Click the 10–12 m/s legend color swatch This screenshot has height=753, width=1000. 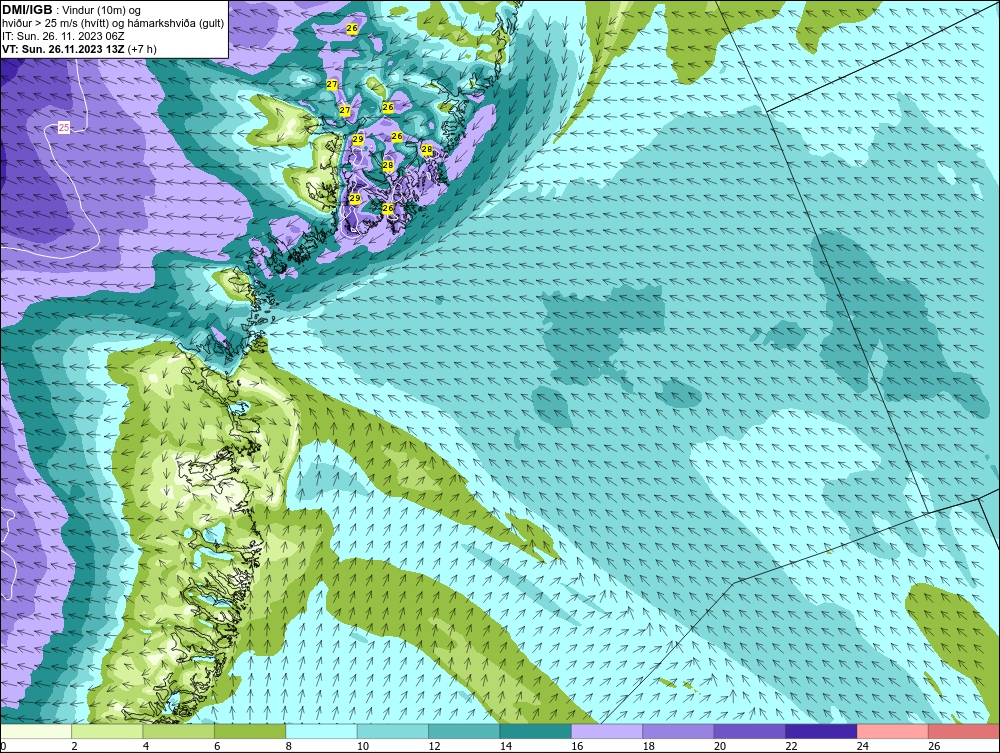pos(393,731)
